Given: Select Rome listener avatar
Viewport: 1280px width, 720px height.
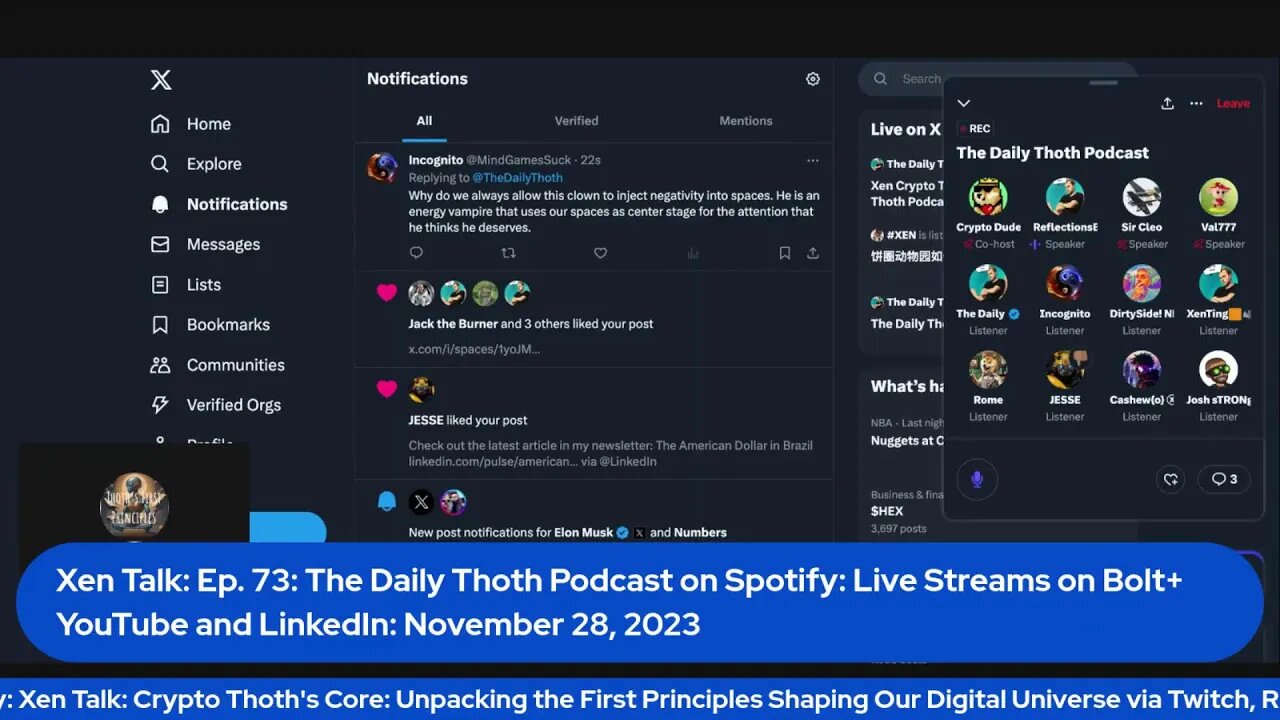Looking at the screenshot, I should coord(988,369).
